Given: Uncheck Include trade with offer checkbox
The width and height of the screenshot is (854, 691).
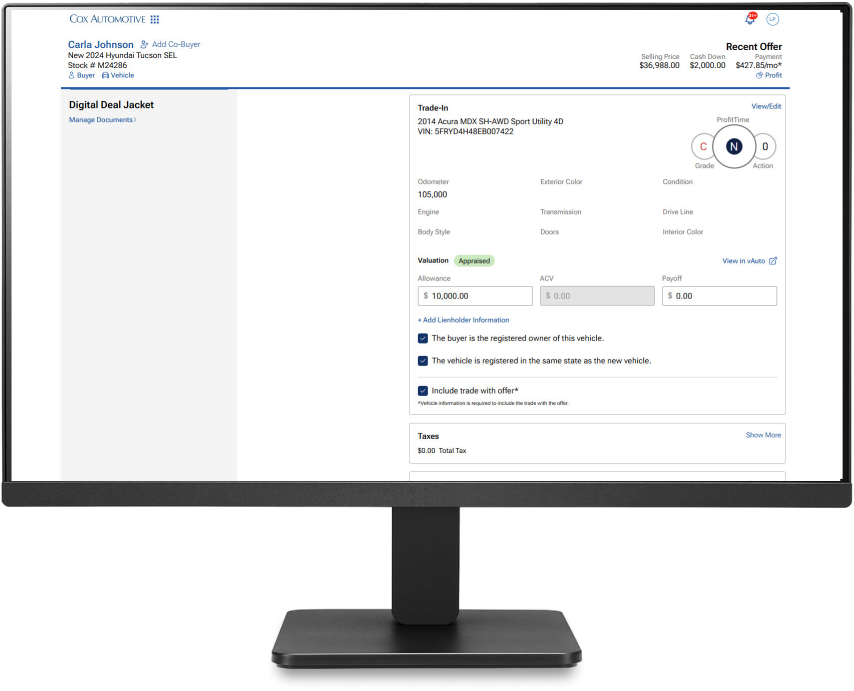Looking at the screenshot, I should 423,390.
